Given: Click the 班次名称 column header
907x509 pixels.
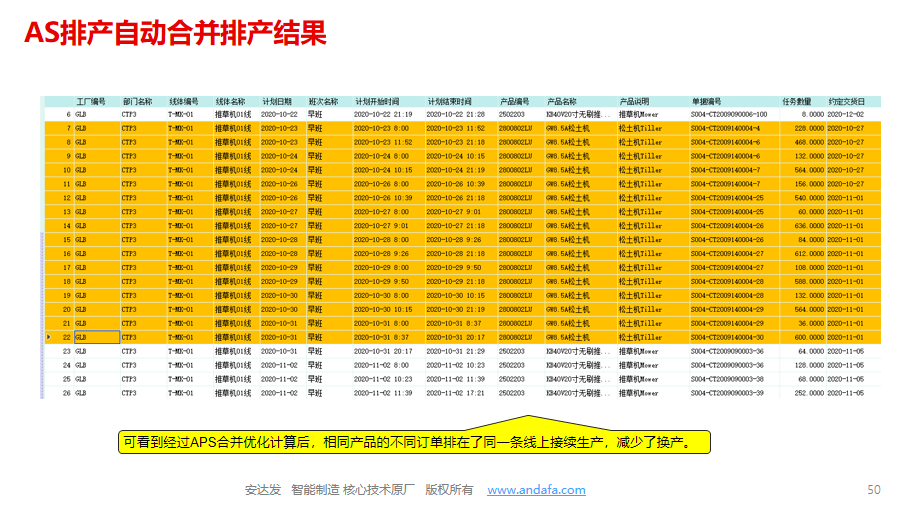Looking at the screenshot, I should coord(323,101).
